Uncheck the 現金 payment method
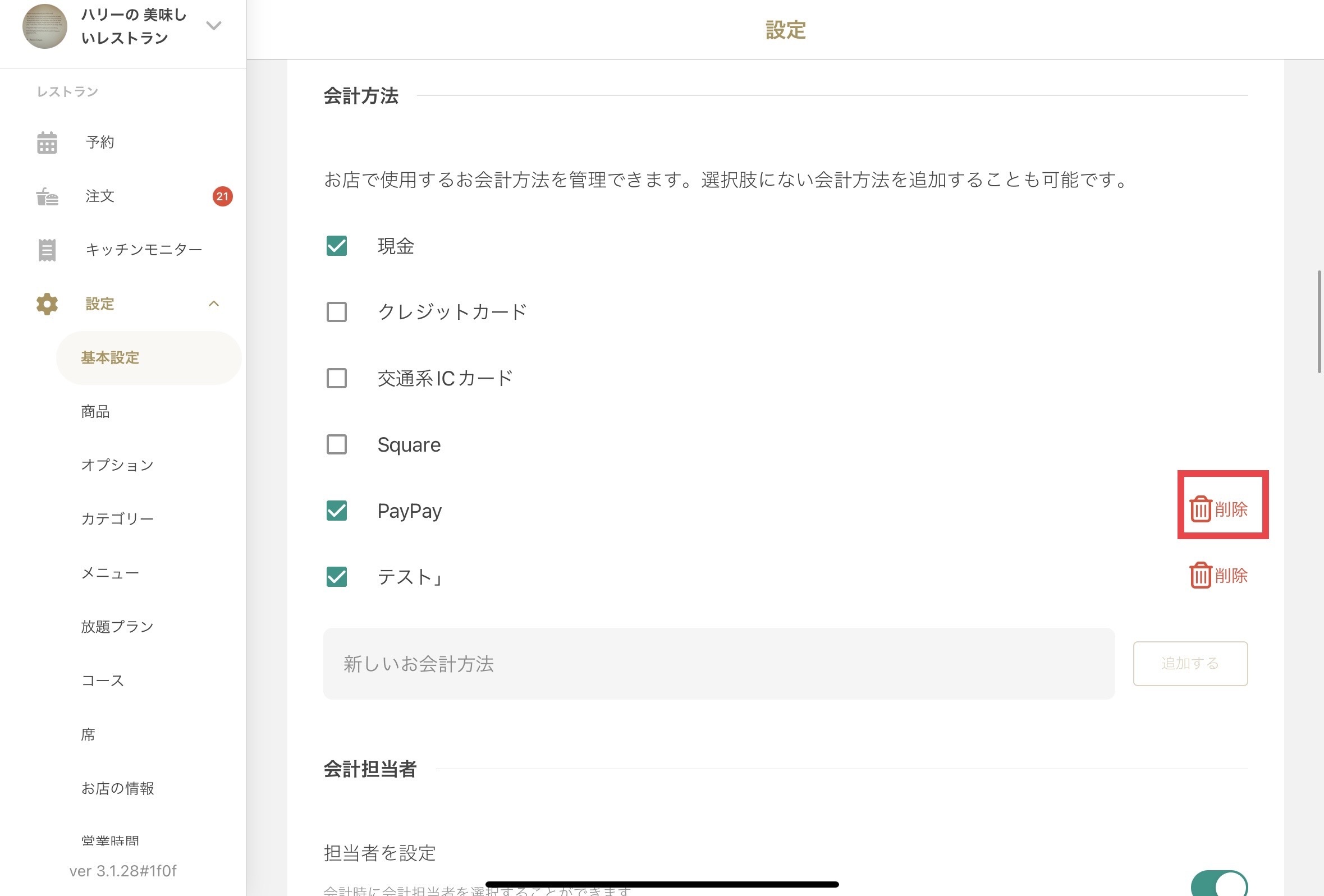Screen dimensions: 1324x896 coord(337,246)
